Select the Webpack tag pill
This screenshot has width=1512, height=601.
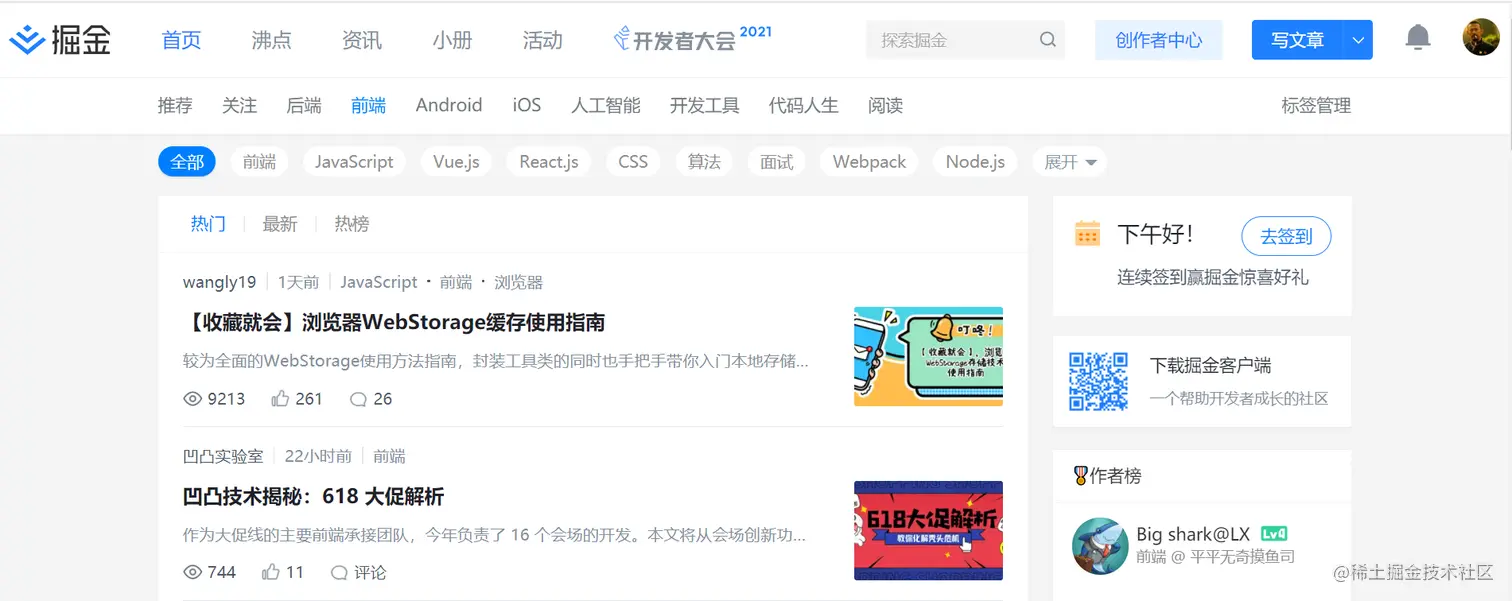869,162
